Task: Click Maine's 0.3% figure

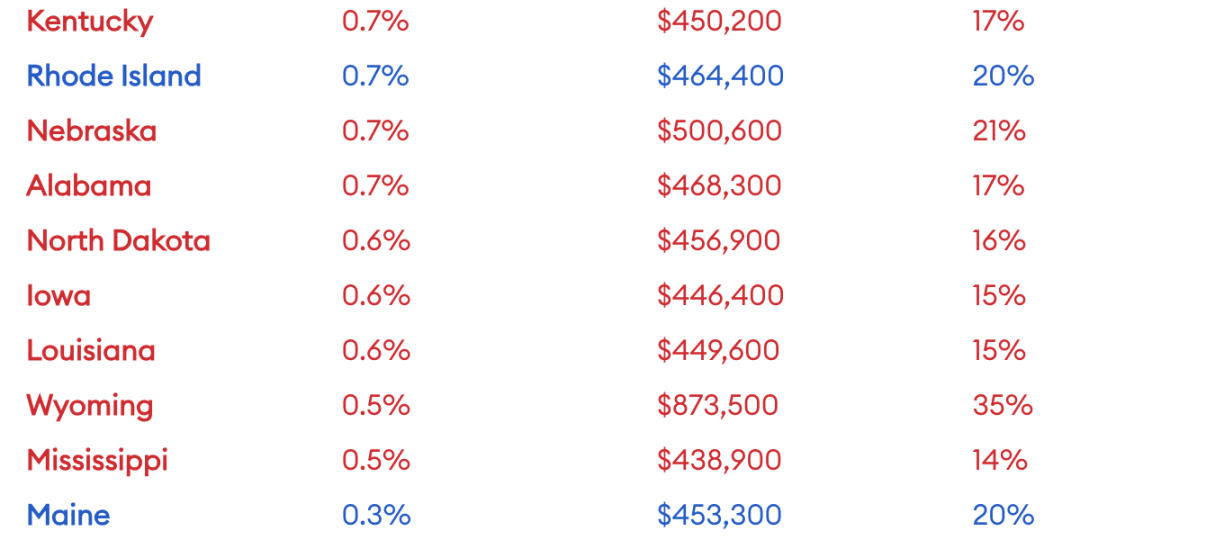Action: tap(376, 515)
